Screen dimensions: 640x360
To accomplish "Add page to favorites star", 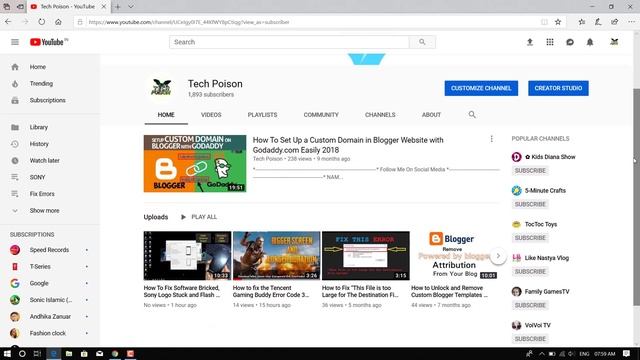I will pos(558,22).
